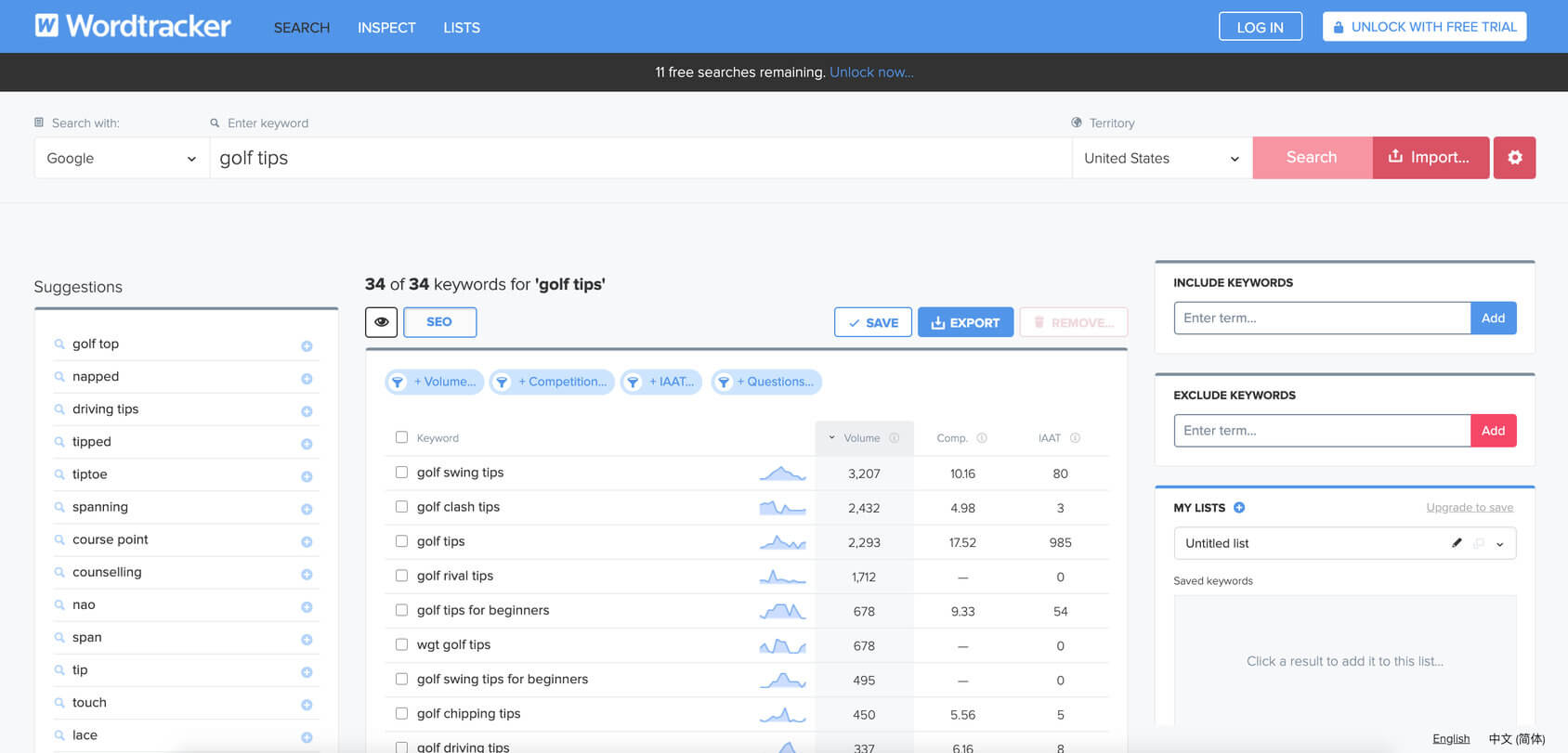Image resolution: width=1568 pixels, height=753 pixels.
Task: Click Volume column info icon
Action: pyautogui.click(x=895, y=438)
